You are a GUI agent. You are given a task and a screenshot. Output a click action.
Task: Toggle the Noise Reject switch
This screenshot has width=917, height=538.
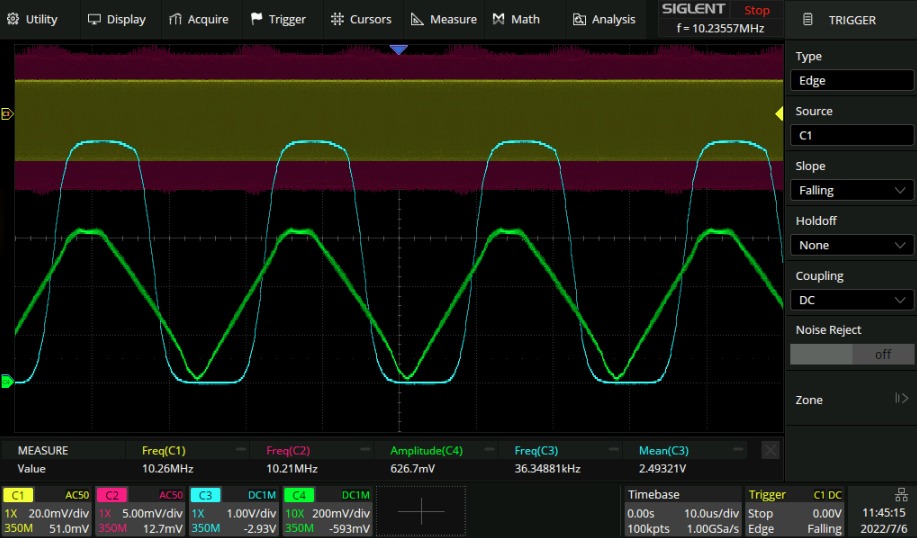(852, 354)
